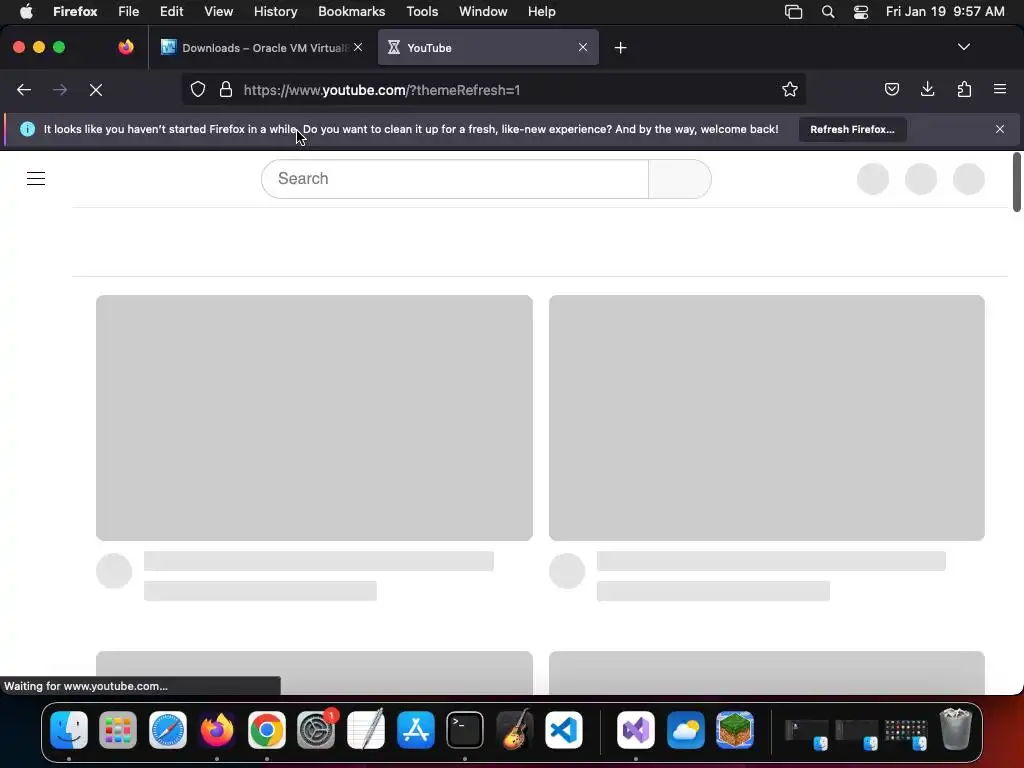Click the page vertical scrollbar
The width and height of the screenshot is (1024, 768).
coord(1016,182)
